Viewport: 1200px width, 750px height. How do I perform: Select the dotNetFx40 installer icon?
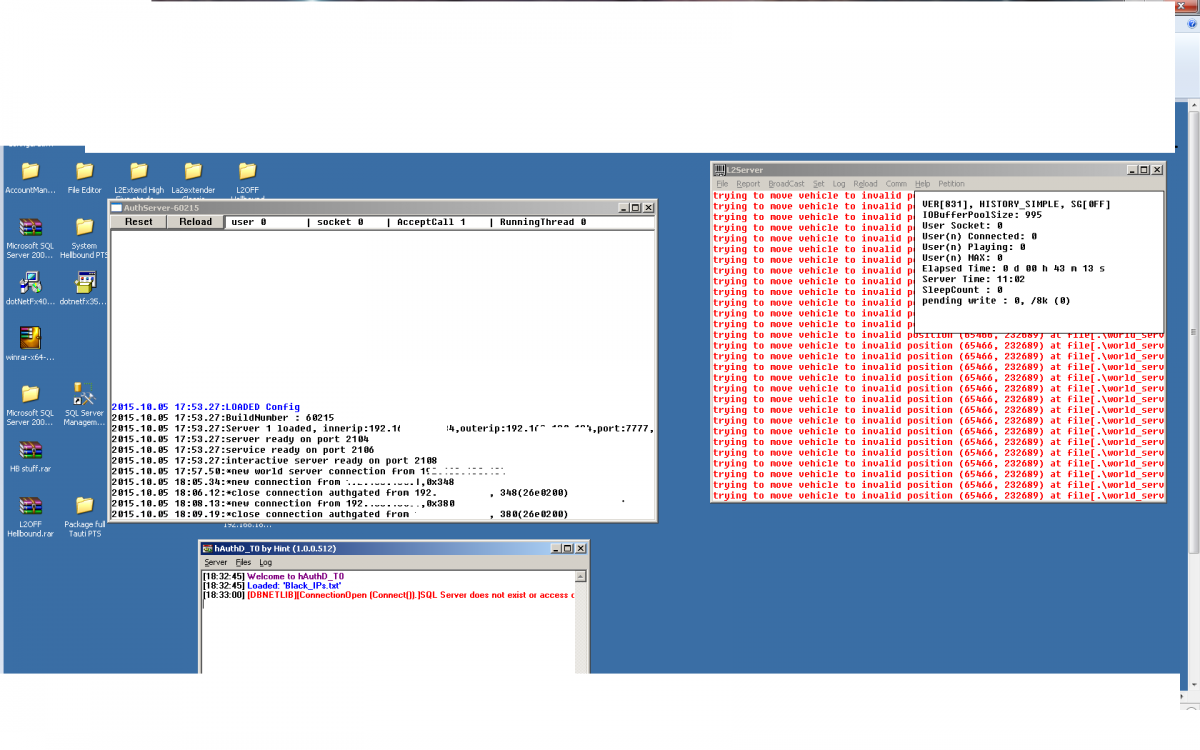(x=30, y=282)
